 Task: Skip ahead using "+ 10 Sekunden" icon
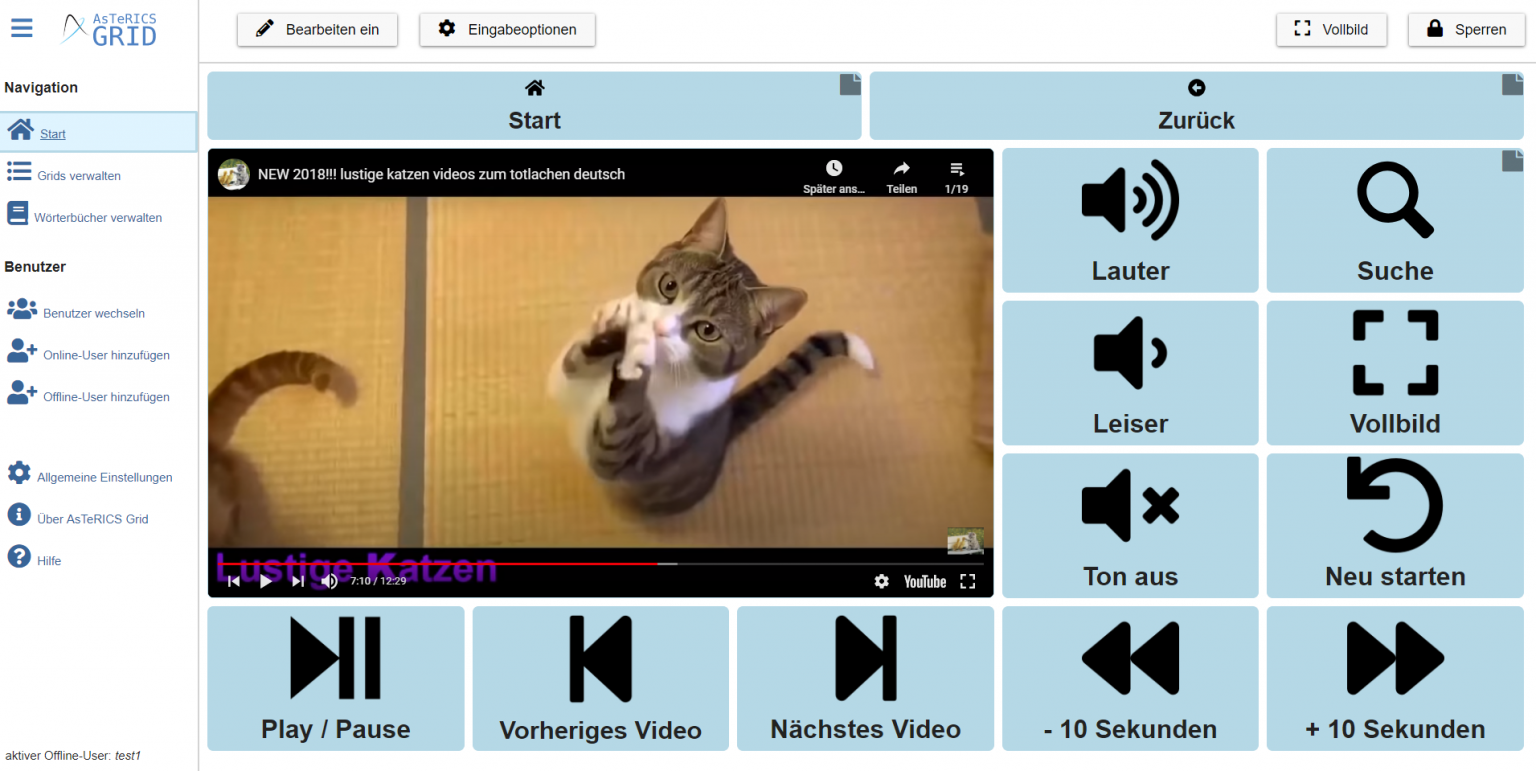click(1394, 678)
